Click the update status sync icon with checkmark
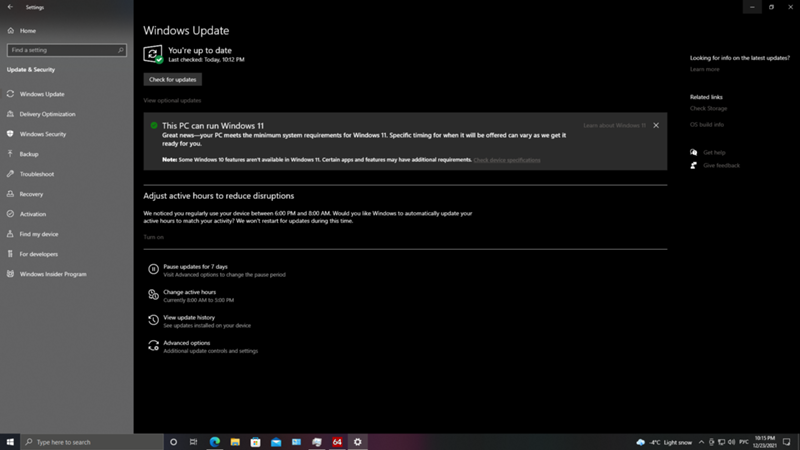Image resolution: width=800 pixels, height=450 pixels. [153, 54]
